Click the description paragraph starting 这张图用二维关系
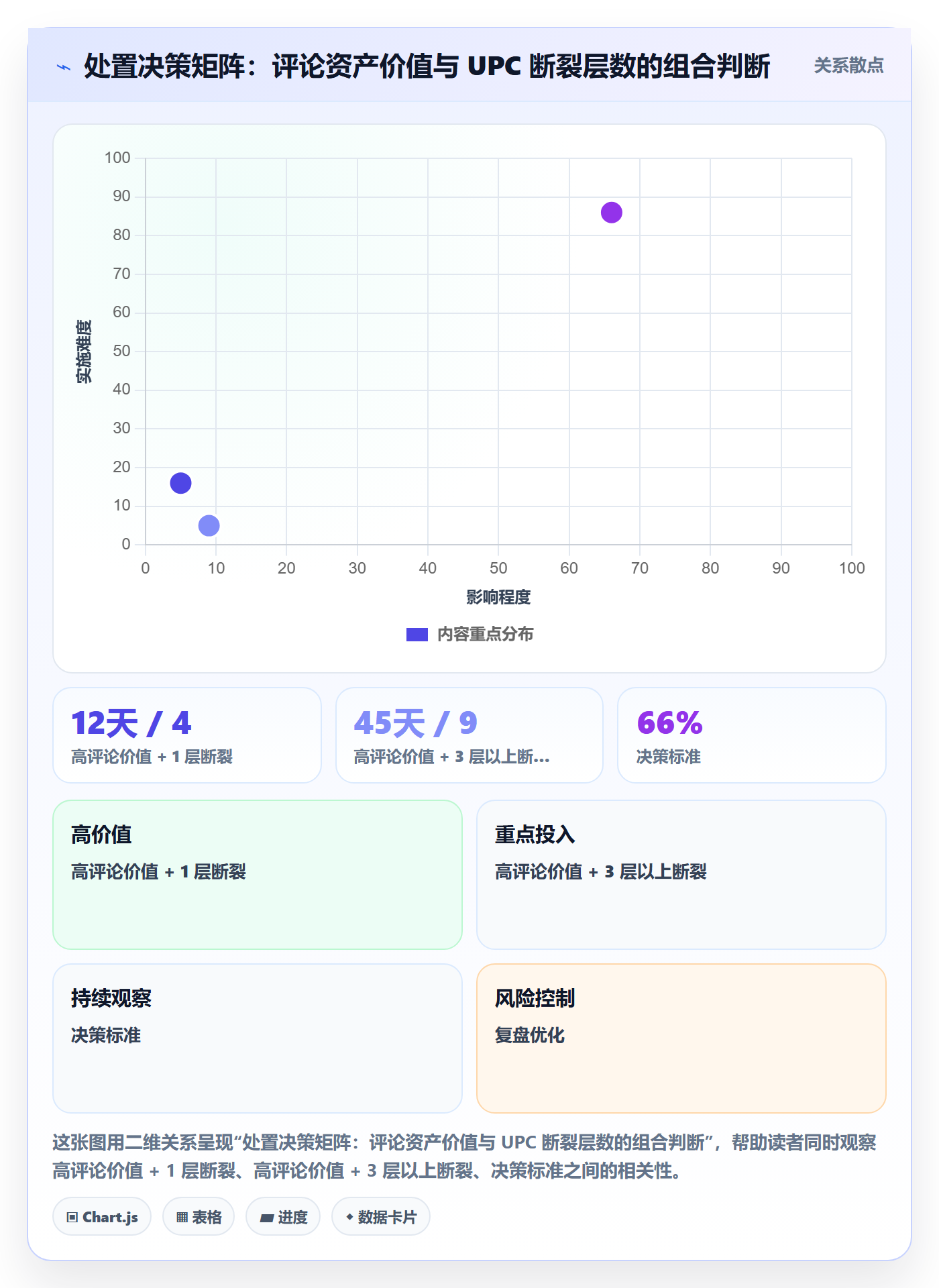This screenshot has height=1288, width=939. pyautogui.click(x=464, y=1157)
